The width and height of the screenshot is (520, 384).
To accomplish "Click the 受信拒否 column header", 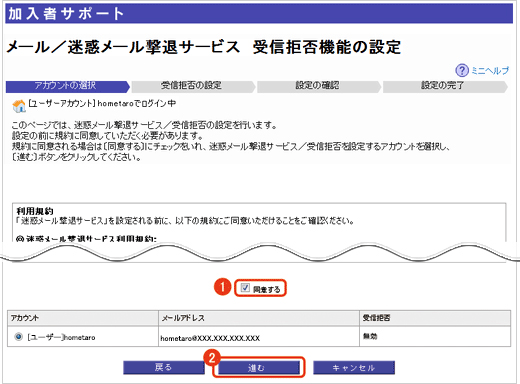I will coord(435,318).
